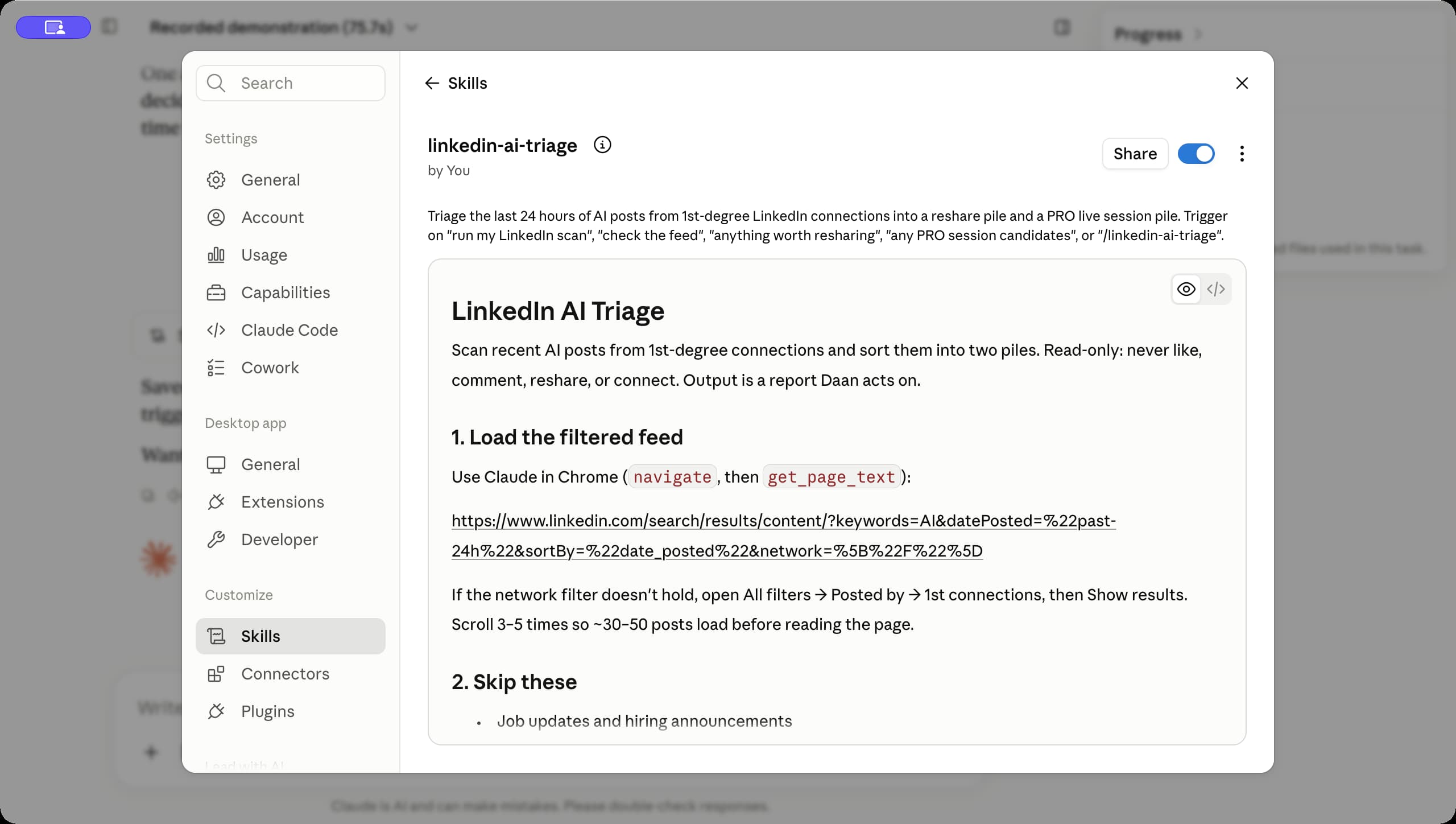Click the navigate code snippet

[x=672, y=477]
